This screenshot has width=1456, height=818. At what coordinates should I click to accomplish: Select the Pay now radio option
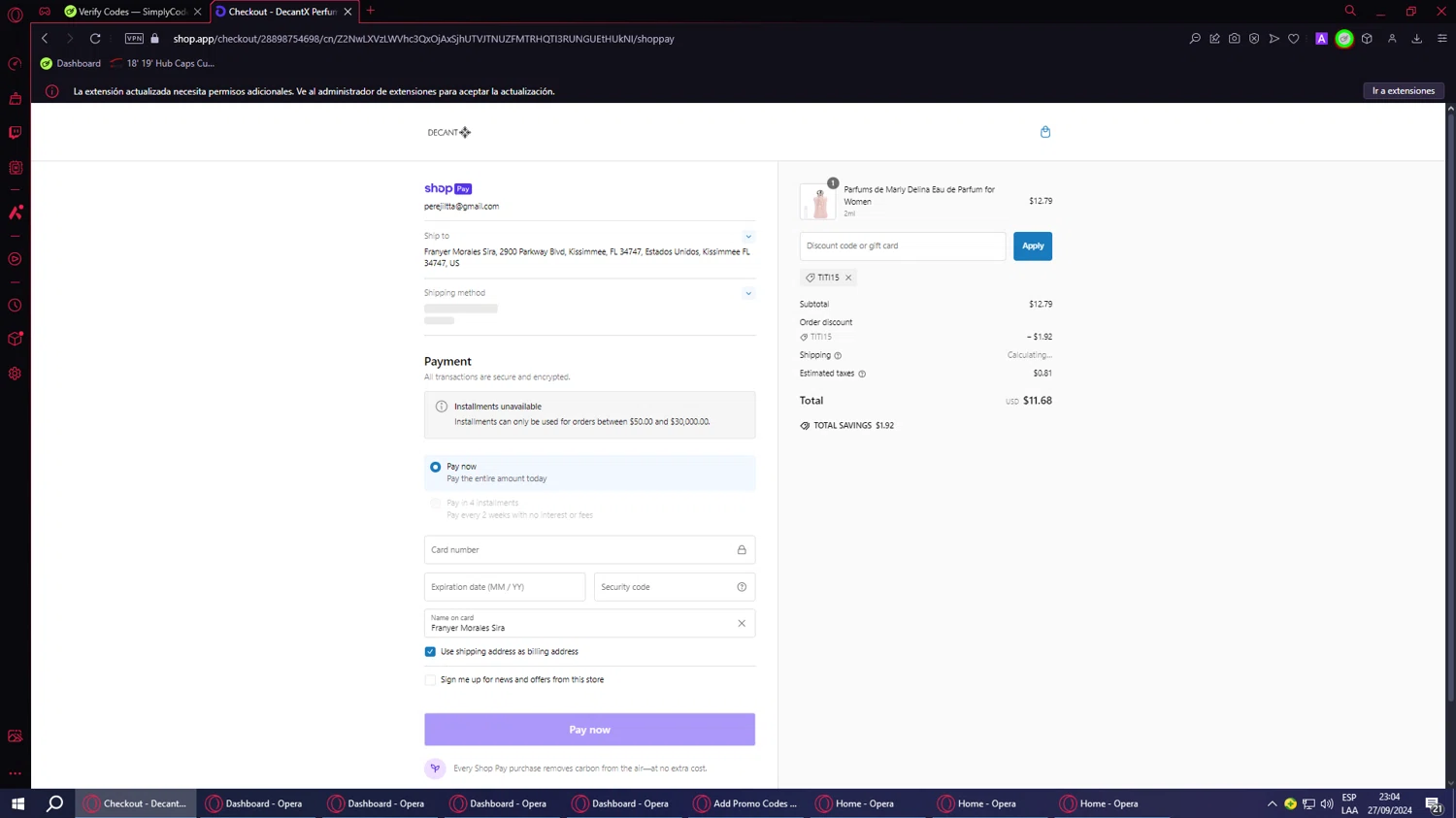[435, 467]
